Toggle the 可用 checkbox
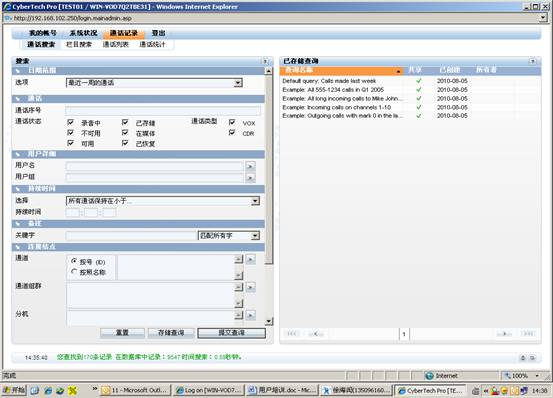Screen dimensions: 553x398 coord(71,143)
